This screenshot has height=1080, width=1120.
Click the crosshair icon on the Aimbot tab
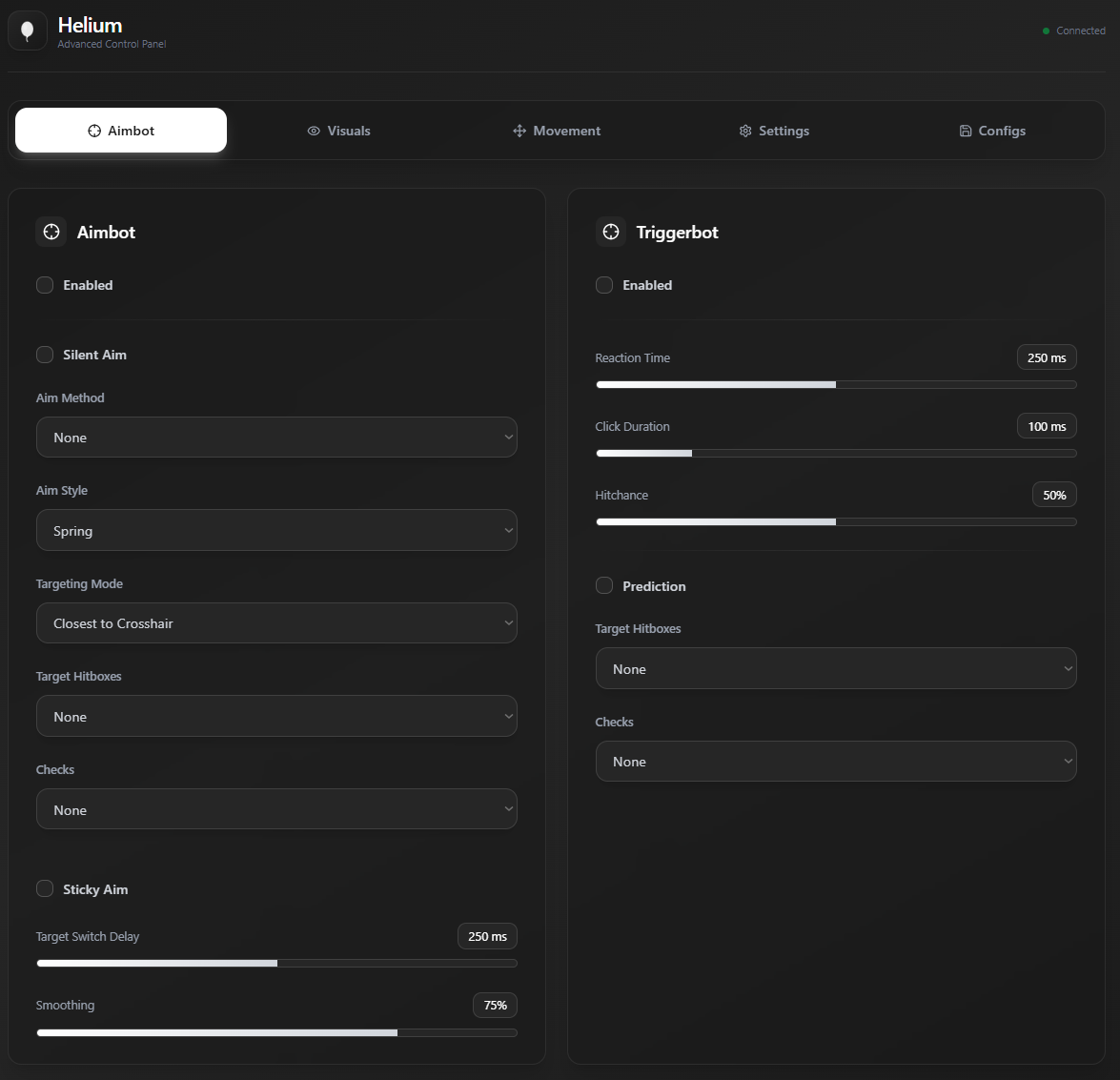coord(95,131)
